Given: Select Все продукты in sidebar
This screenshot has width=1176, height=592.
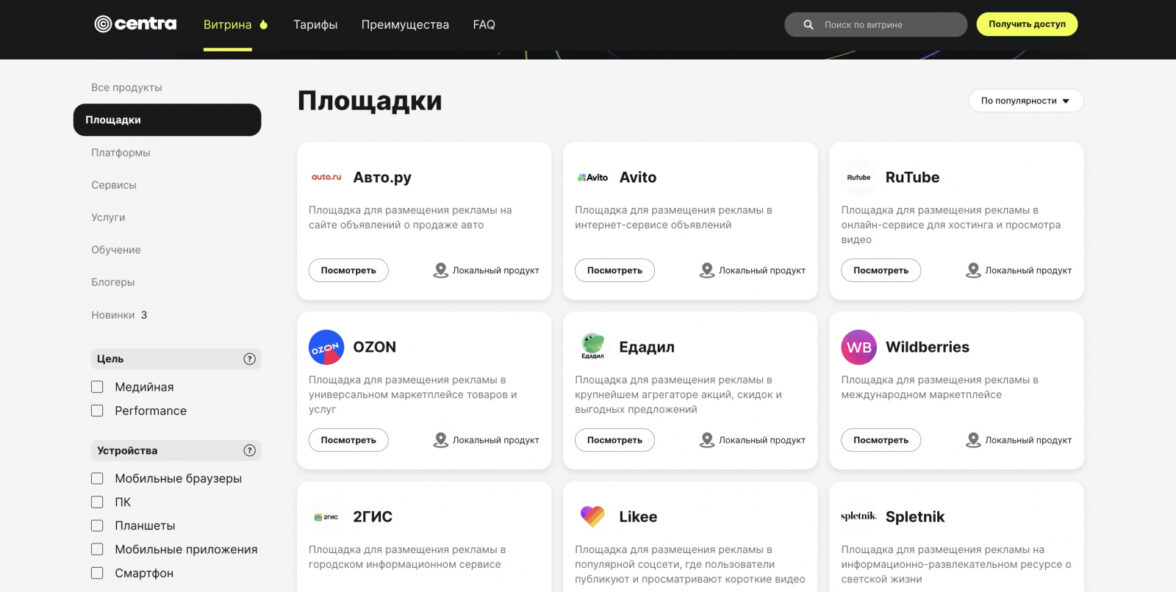Looking at the screenshot, I should [x=127, y=88].
